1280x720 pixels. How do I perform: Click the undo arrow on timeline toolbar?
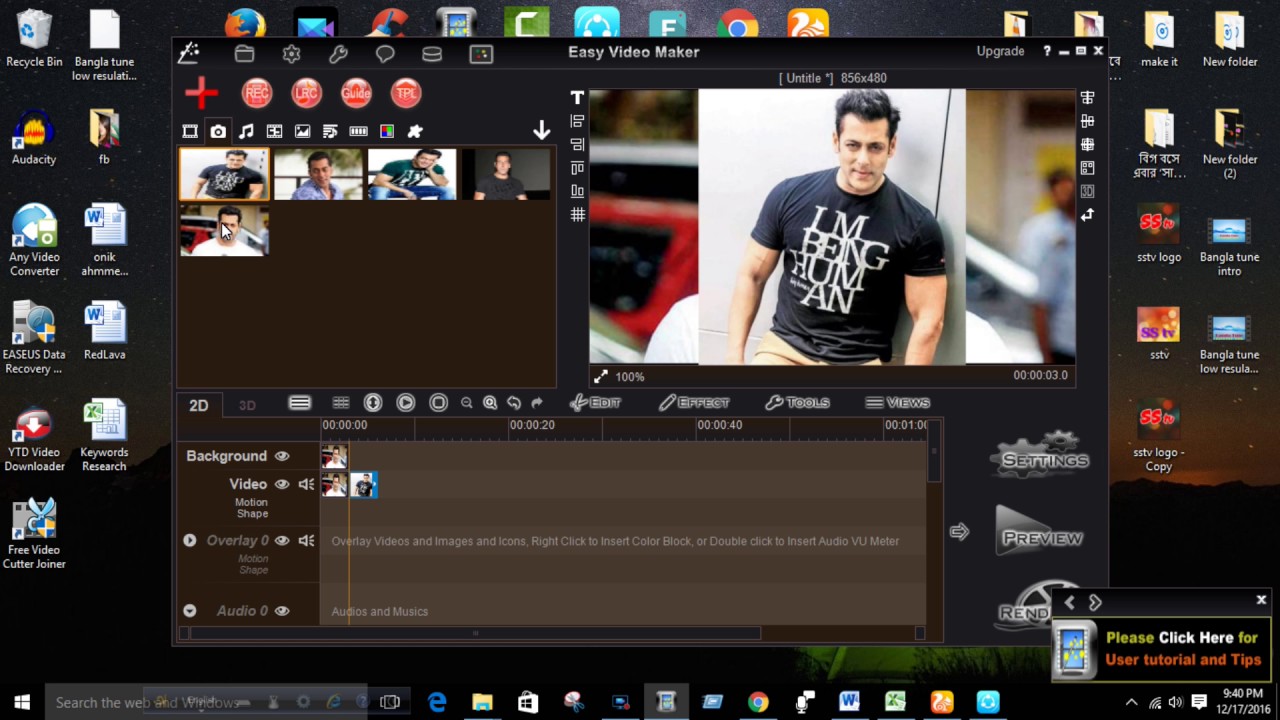tap(514, 403)
